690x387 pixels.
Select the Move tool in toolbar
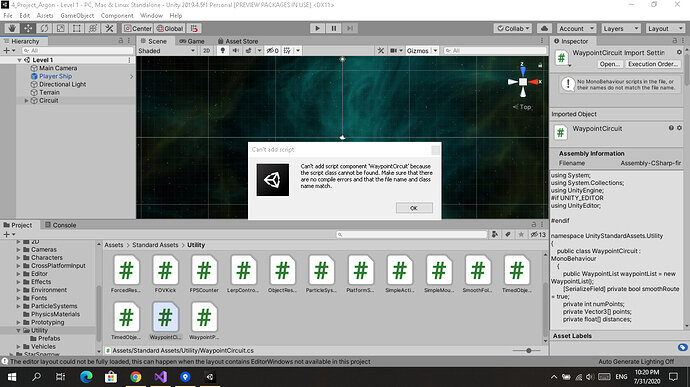coord(28,28)
